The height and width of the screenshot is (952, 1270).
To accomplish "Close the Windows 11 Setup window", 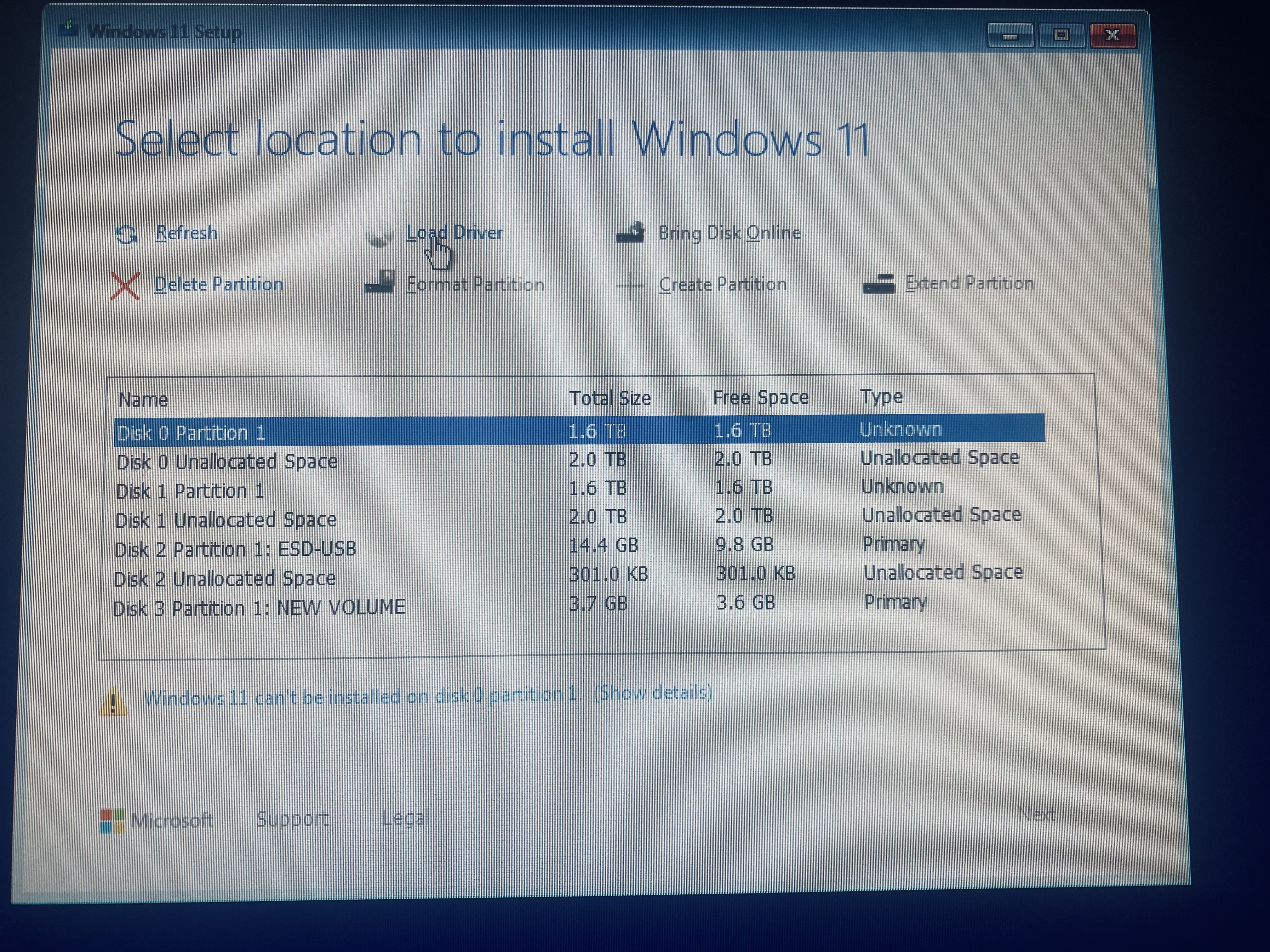I will pyautogui.click(x=1113, y=36).
